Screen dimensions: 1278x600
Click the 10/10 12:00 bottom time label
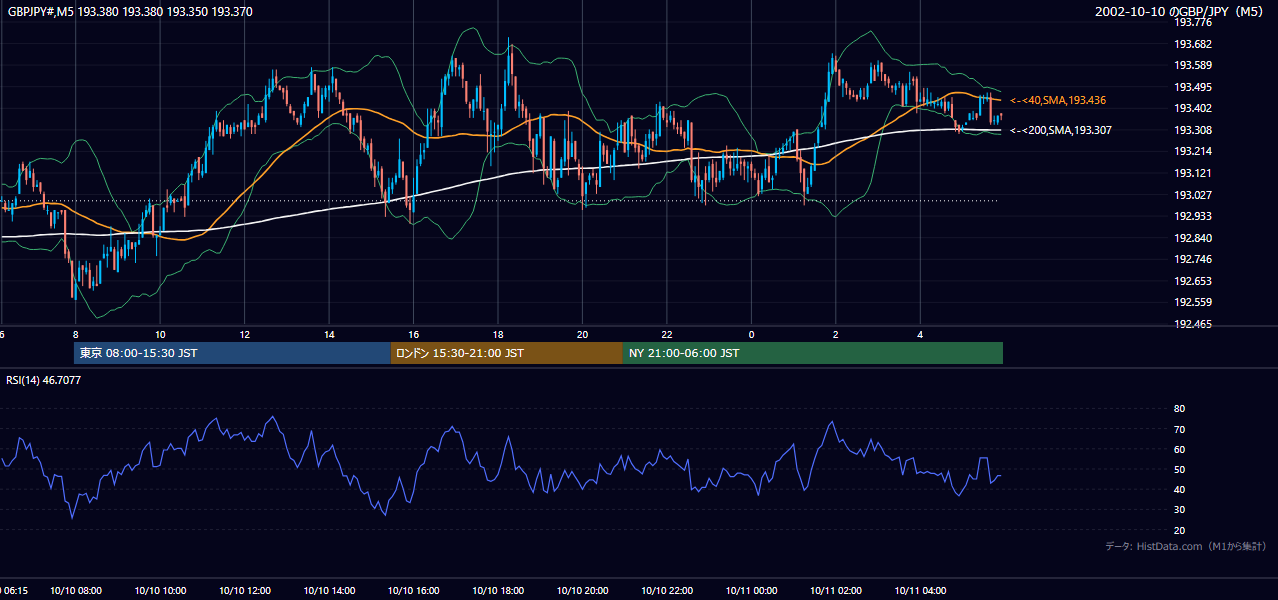coord(244,591)
